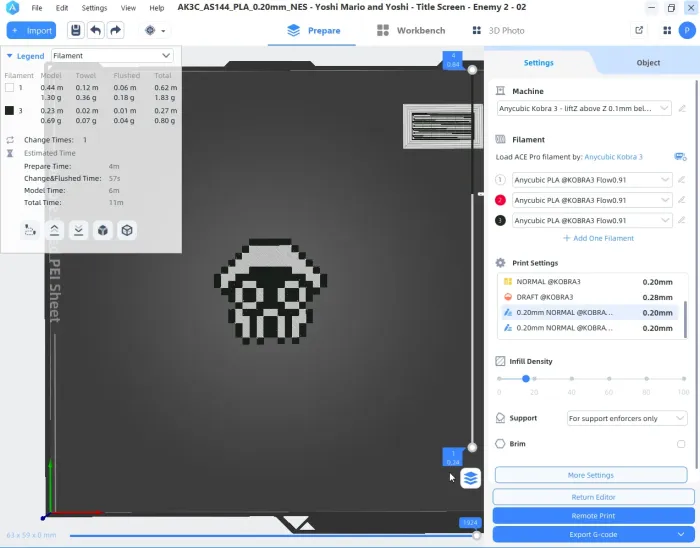Enable the Brim checkbox
The width and height of the screenshot is (700, 548).
[x=681, y=444]
